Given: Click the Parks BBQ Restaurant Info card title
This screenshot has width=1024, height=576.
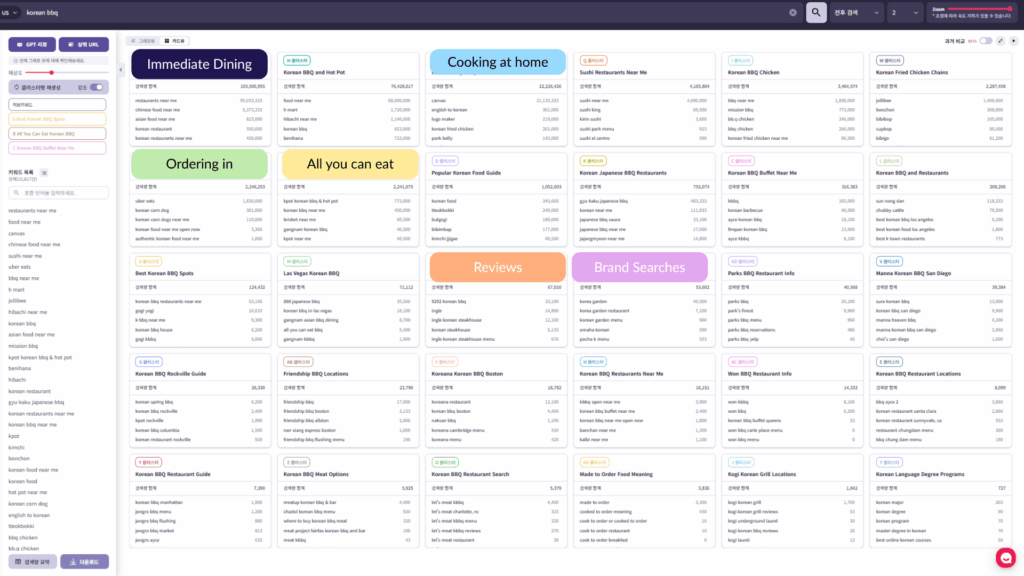Looking at the screenshot, I should point(761,274).
